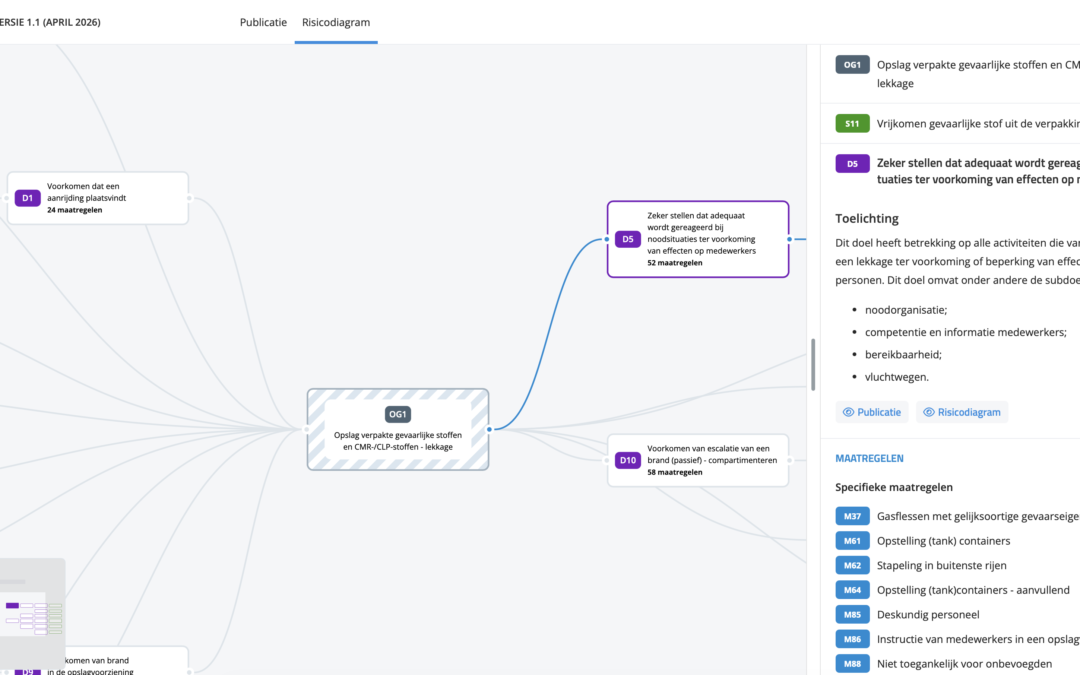
Task: Click the panel vertical scrollbar handle
Action: (x=813, y=364)
